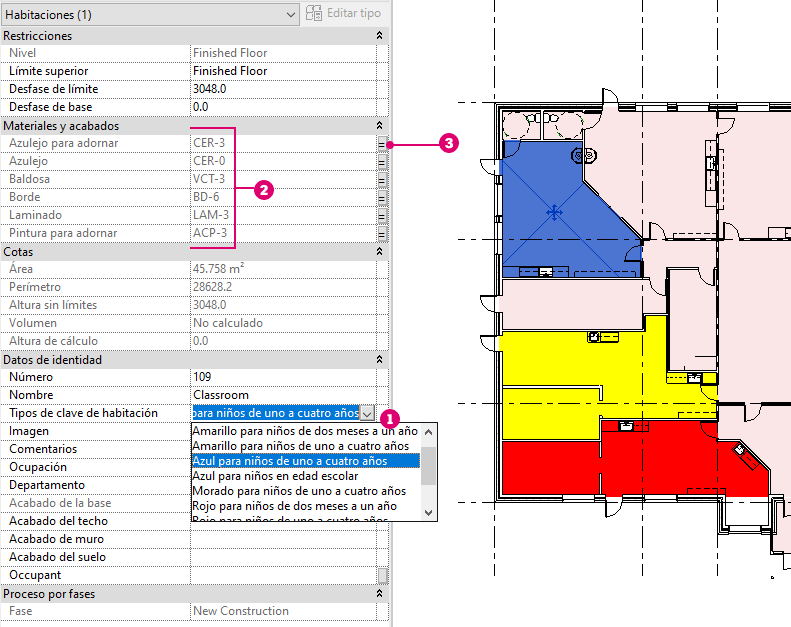Click the ACP-3 value
The width and height of the screenshot is (791, 627).
[210, 233]
